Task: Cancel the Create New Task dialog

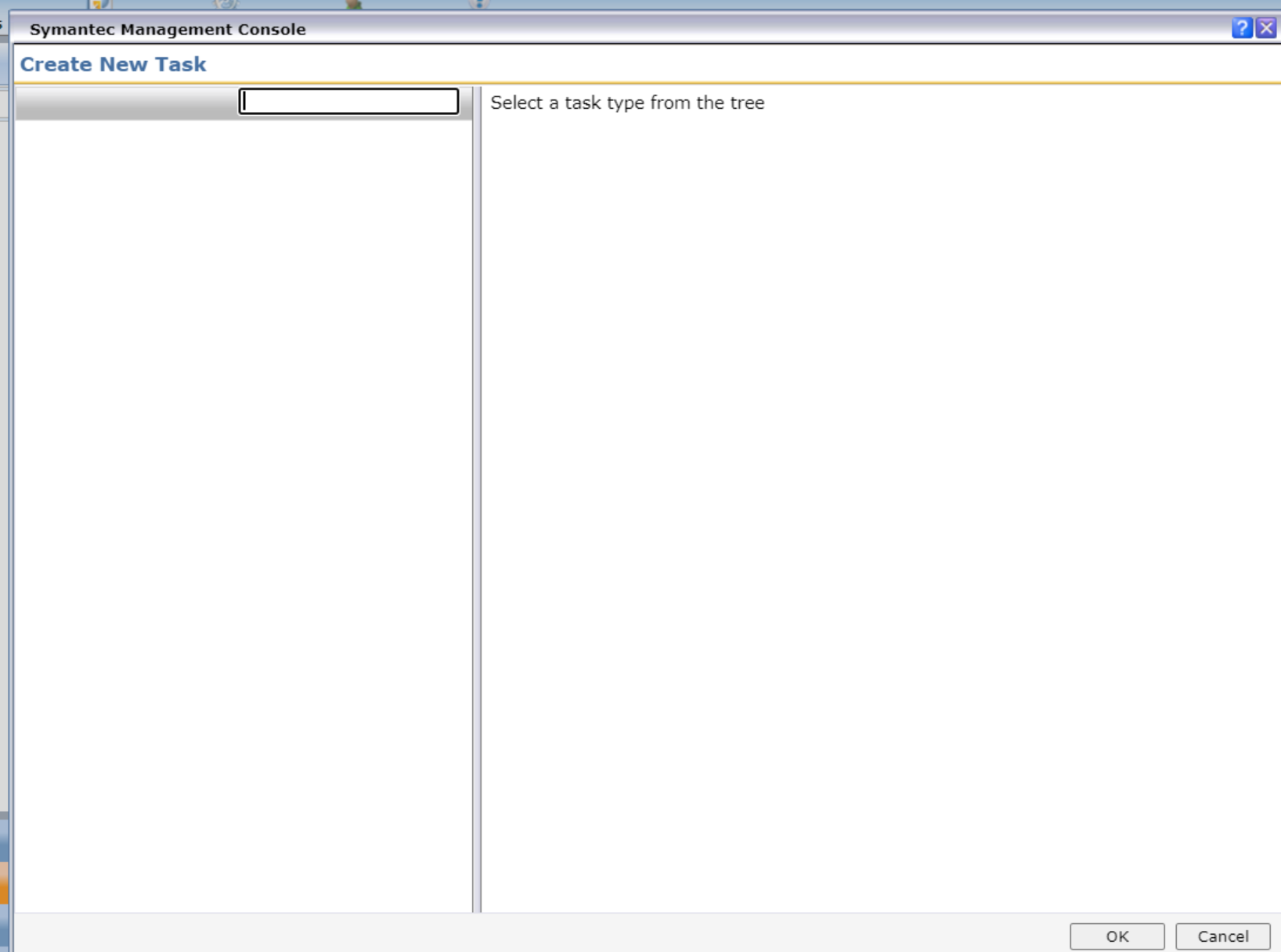Action: [x=1223, y=936]
